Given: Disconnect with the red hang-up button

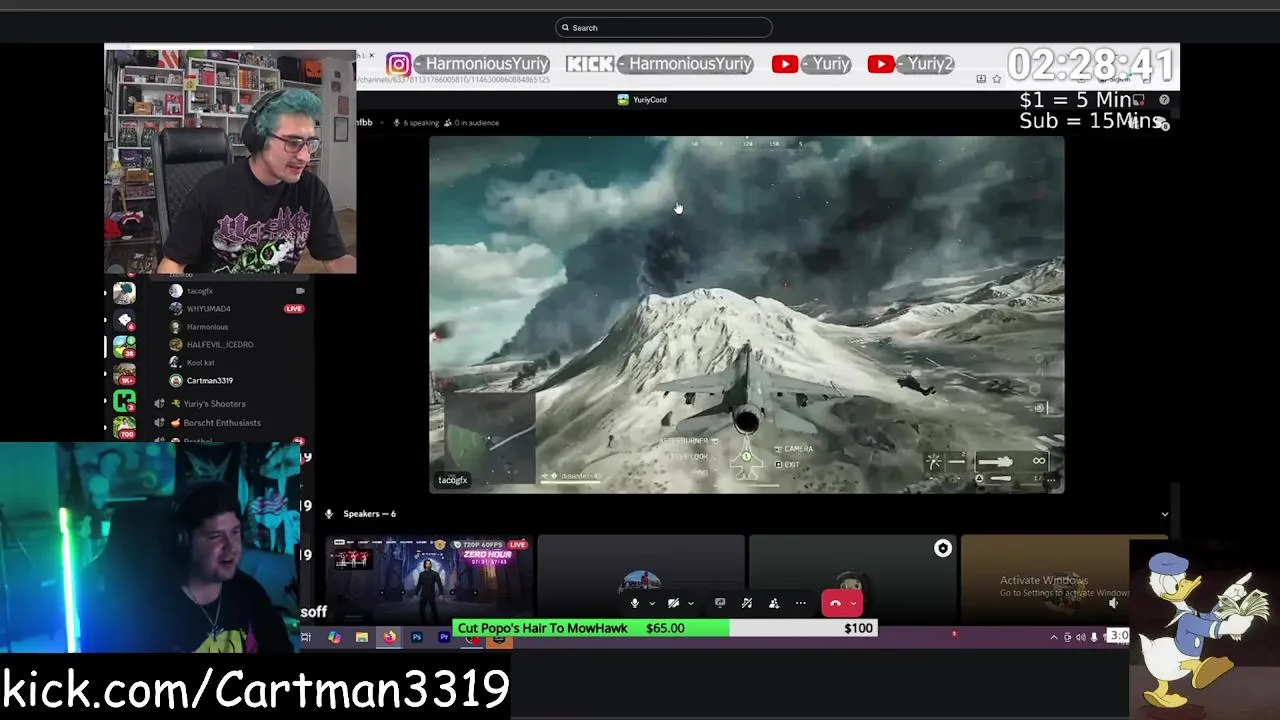Looking at the screenshot, I should (x=835, y=603).
